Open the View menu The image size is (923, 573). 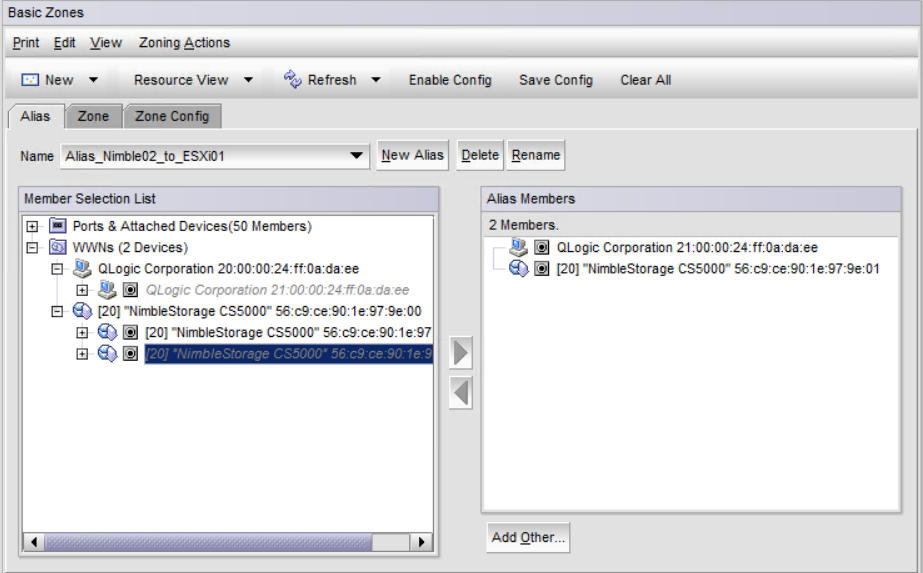click(105, 42)
